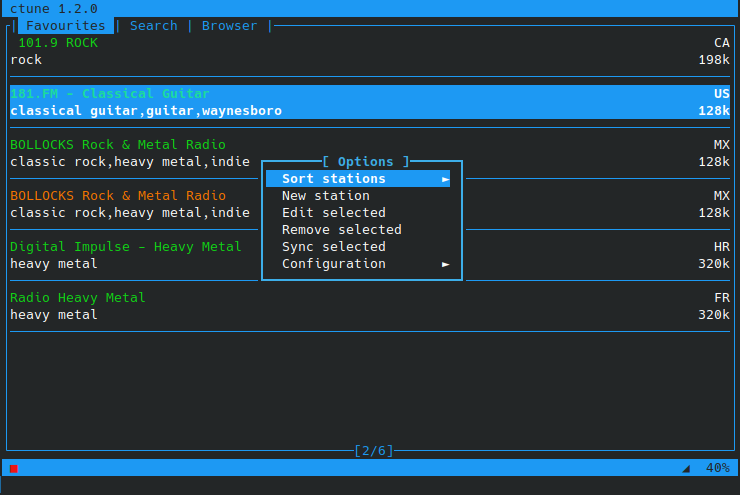Open the Favourites tab
Screen dimensions: 740x495
pos(66,25)
